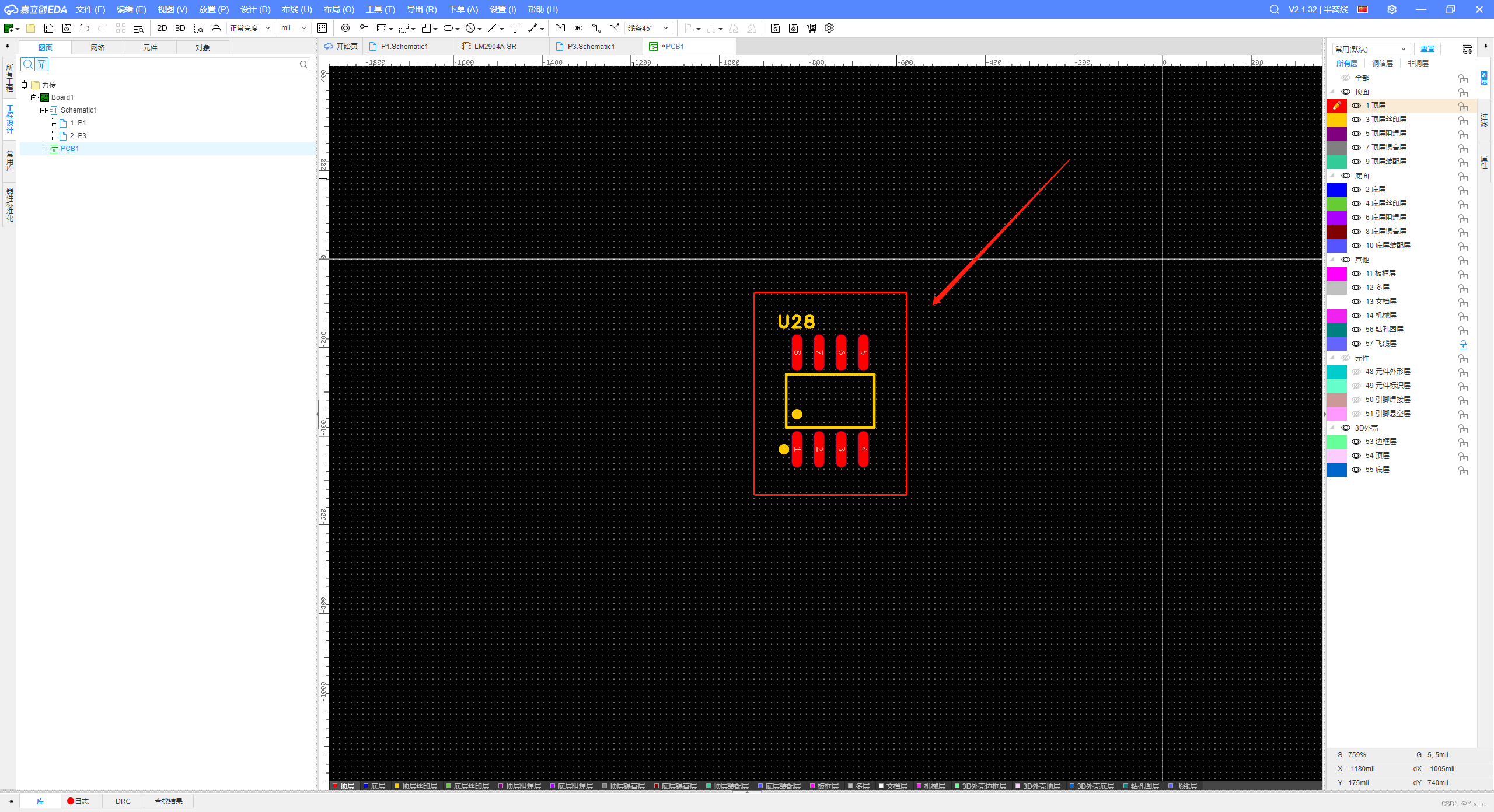The height and width of the screenshot is (812, 1494).
Task: Collapse the Board1 tree node
Action: tap(34, 97)
